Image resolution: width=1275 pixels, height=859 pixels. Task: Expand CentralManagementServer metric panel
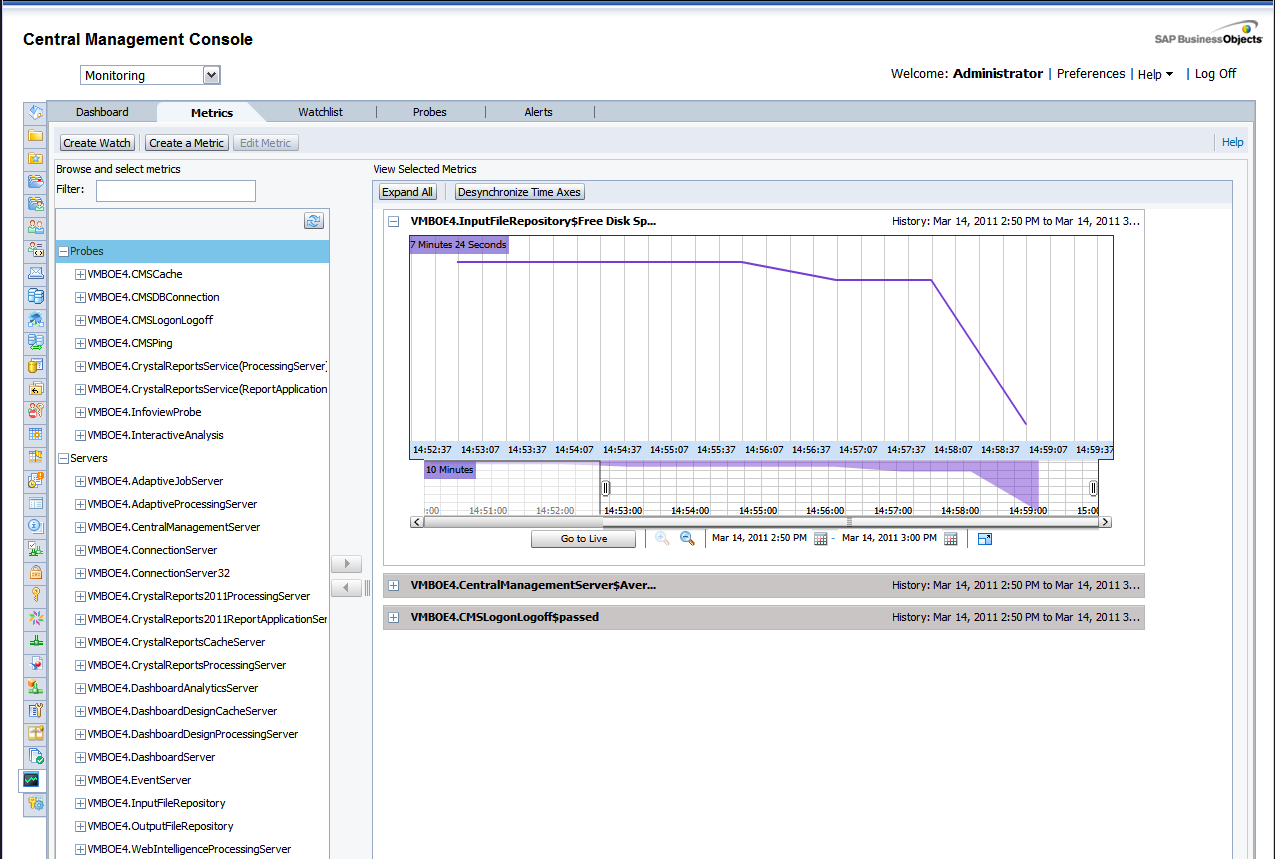[x=393, y=585]
